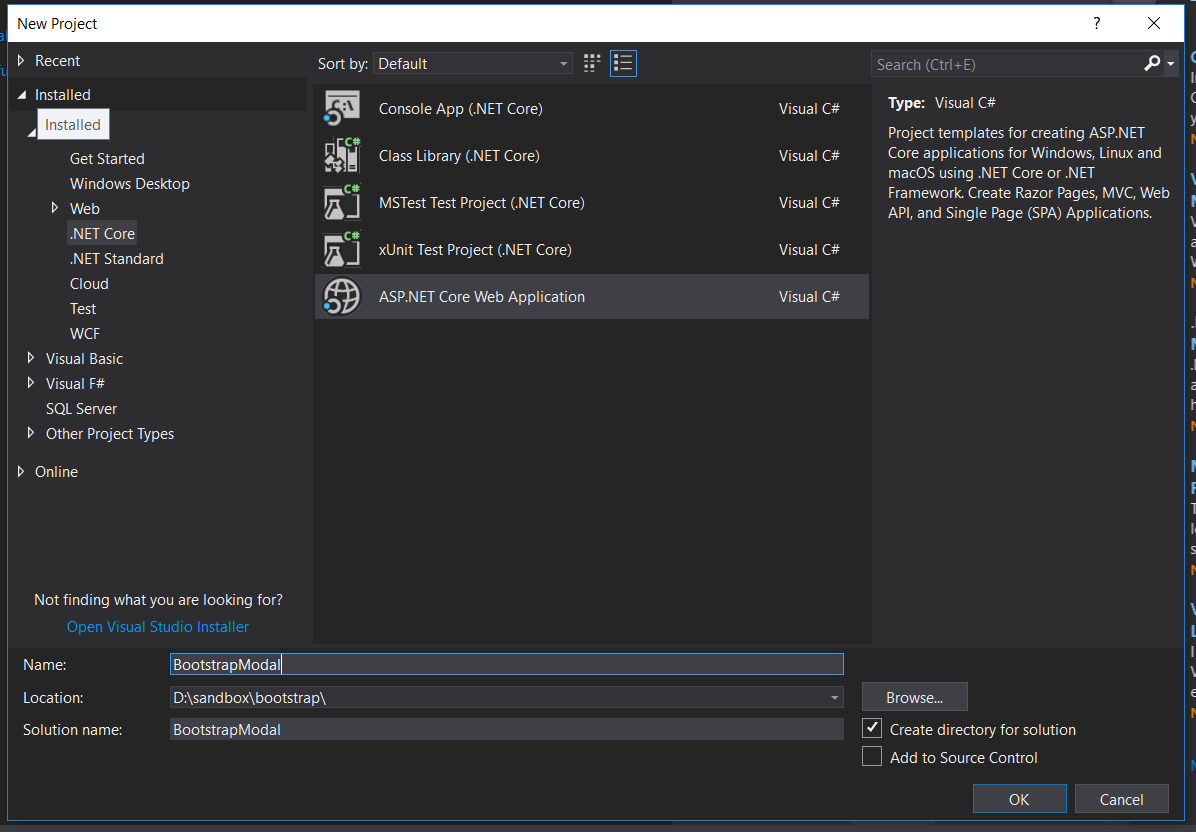Click the xUnit Test Project template icon
The height and width of the screenshot is (832, 1196).
(342, 250)
